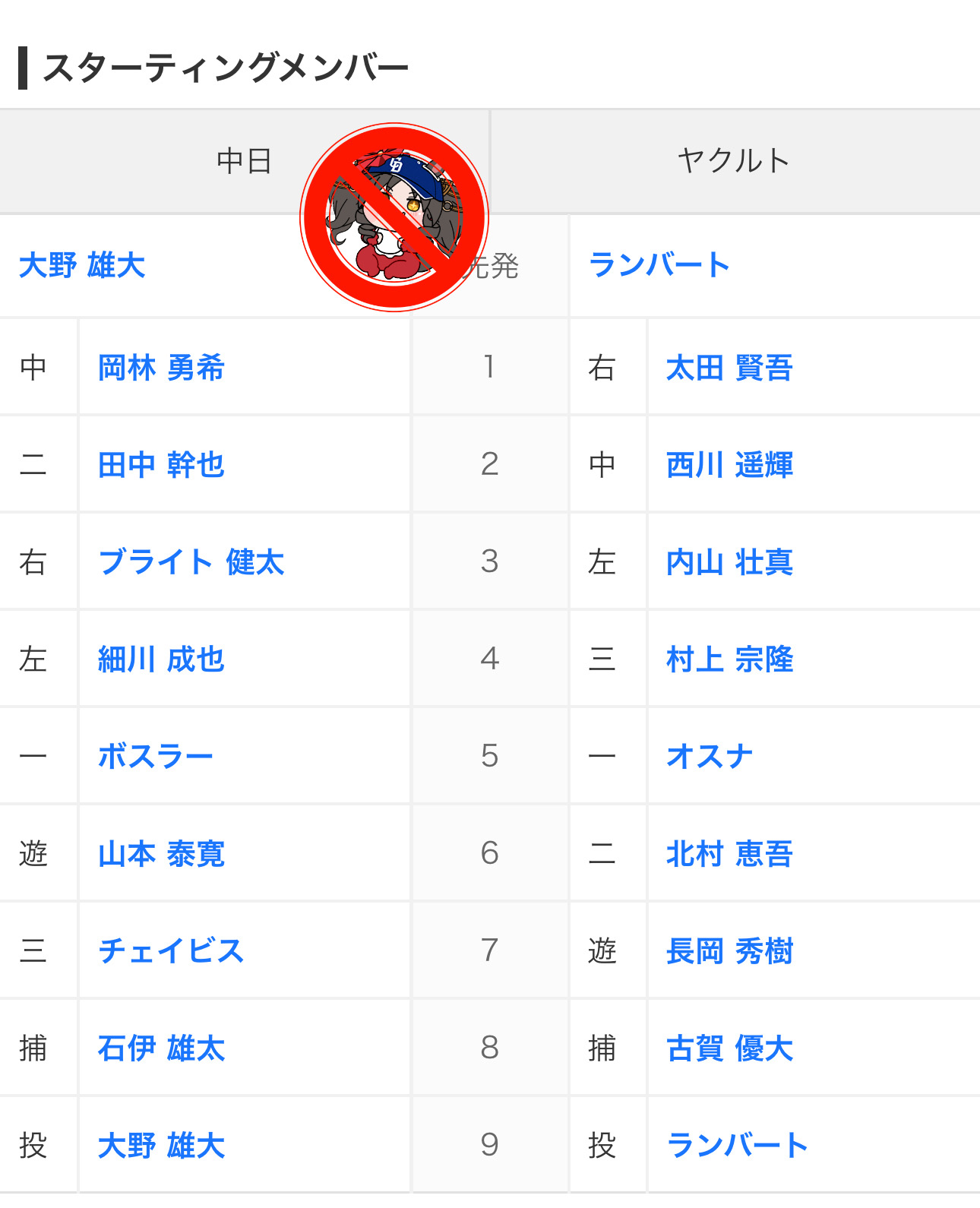Image resolution: width=980 pixels, height=1208 pixels.
Task: Open 細川 成也 player page
Action: 161,659
